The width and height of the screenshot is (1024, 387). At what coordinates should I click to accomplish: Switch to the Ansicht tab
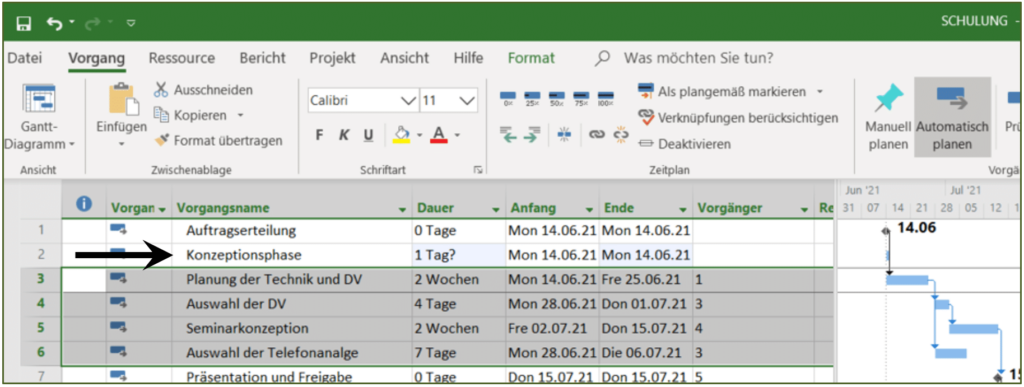click(405, 58)
